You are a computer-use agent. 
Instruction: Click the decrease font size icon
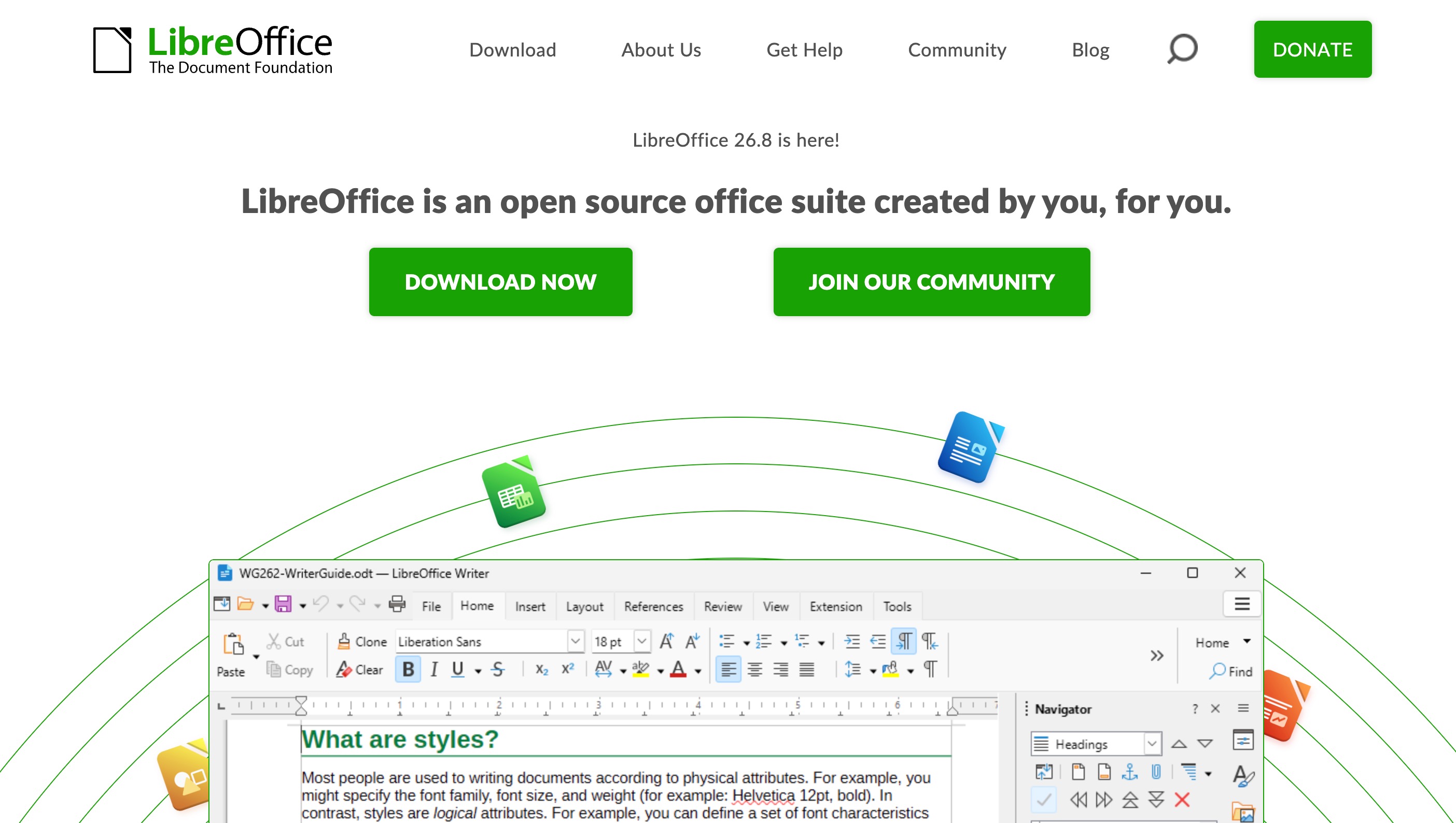coord(692,642)
